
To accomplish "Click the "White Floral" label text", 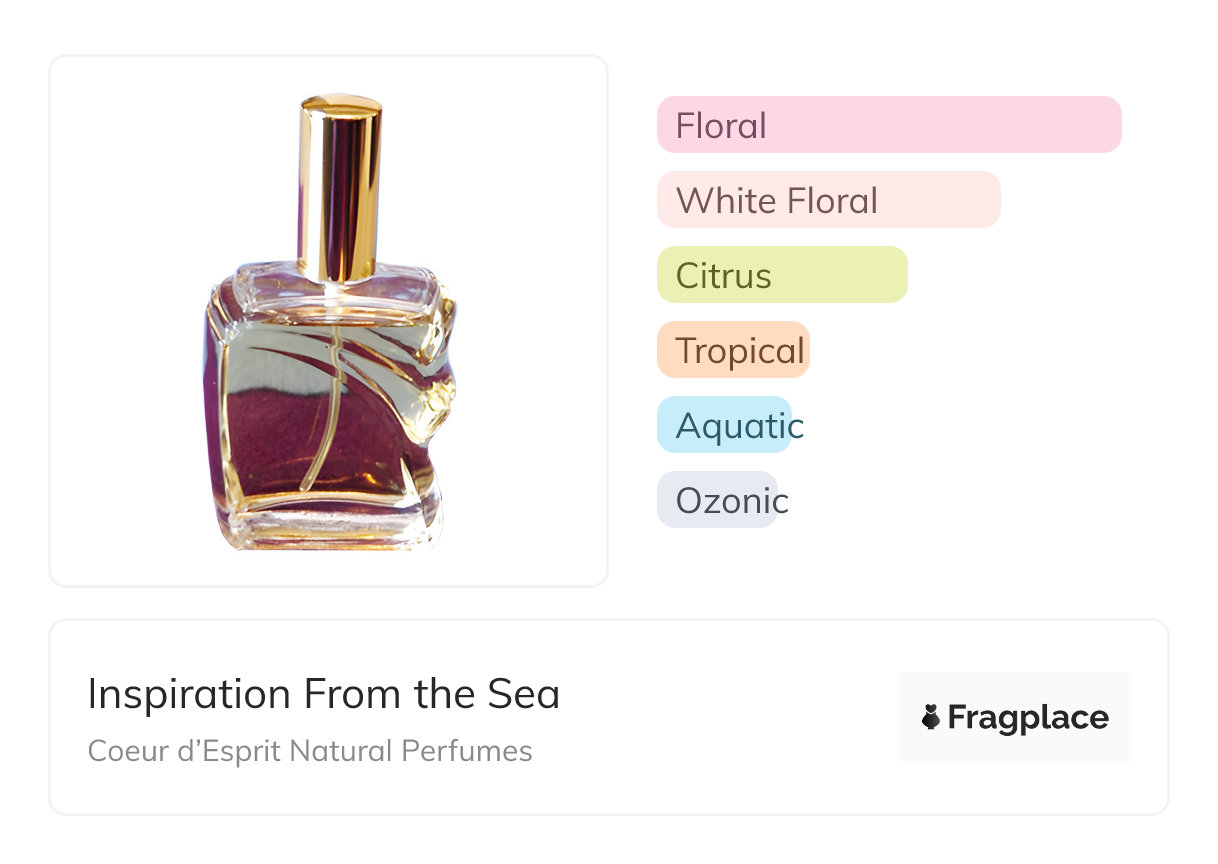I will pyautogui.click(x=776, y=200).
